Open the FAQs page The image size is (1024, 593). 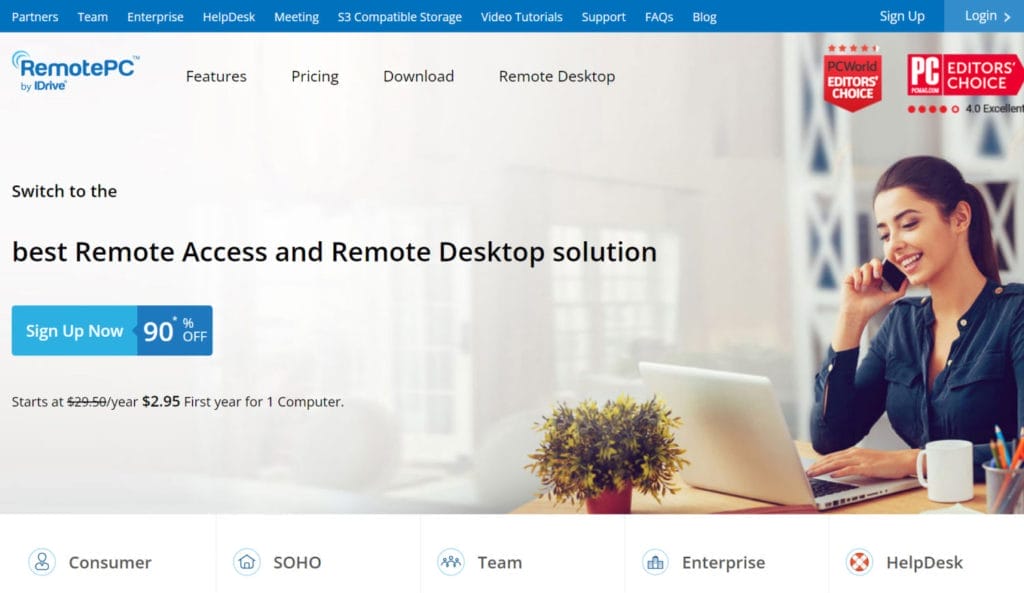tap(659, 17)
